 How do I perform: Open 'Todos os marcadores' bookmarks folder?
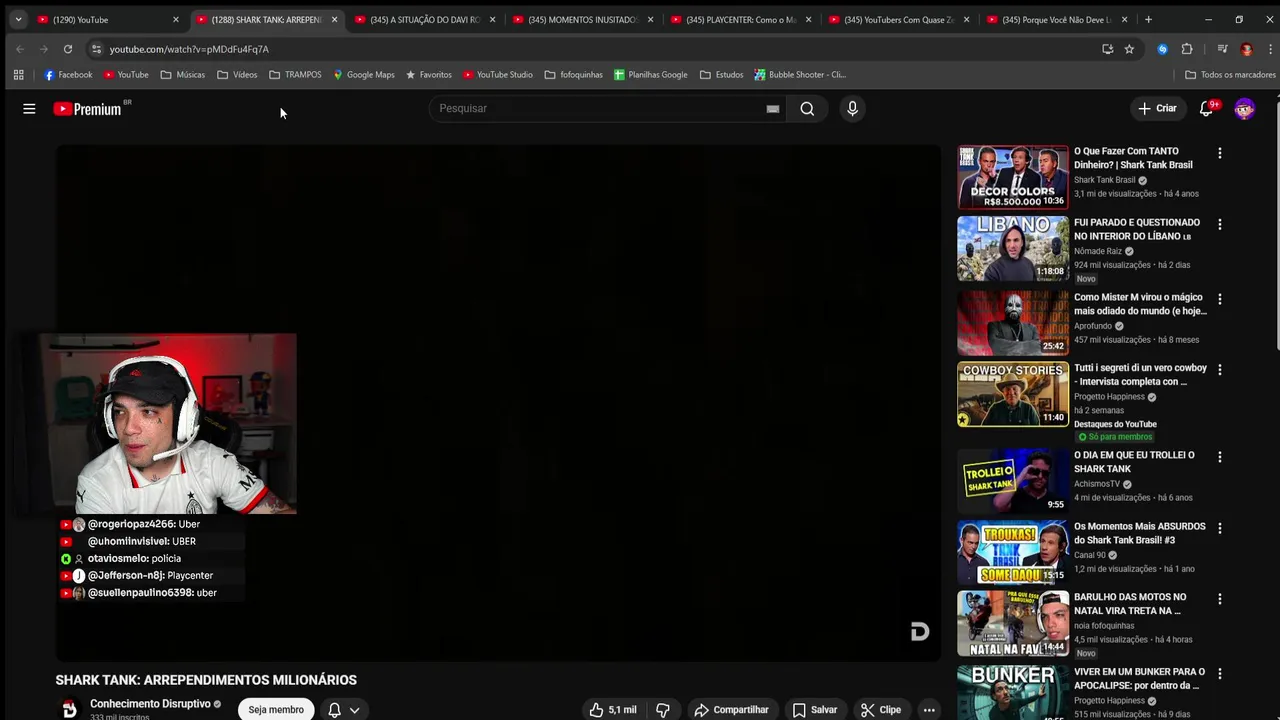click(1230, 74)
